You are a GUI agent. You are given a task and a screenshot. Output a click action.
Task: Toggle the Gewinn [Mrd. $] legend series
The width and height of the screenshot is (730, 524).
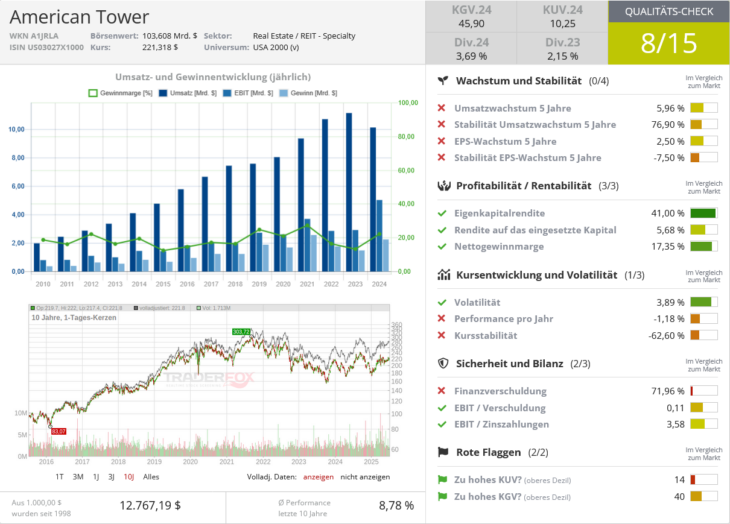(x=308, y=93)
